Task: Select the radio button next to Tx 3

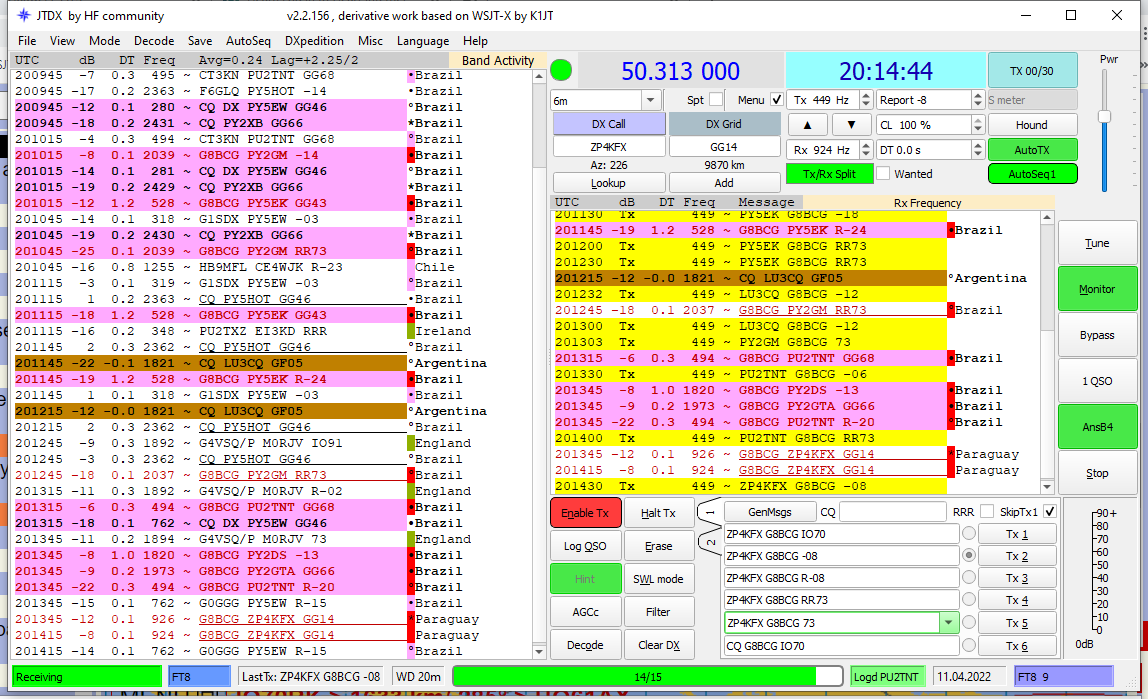Action: [x=969, y=577]
